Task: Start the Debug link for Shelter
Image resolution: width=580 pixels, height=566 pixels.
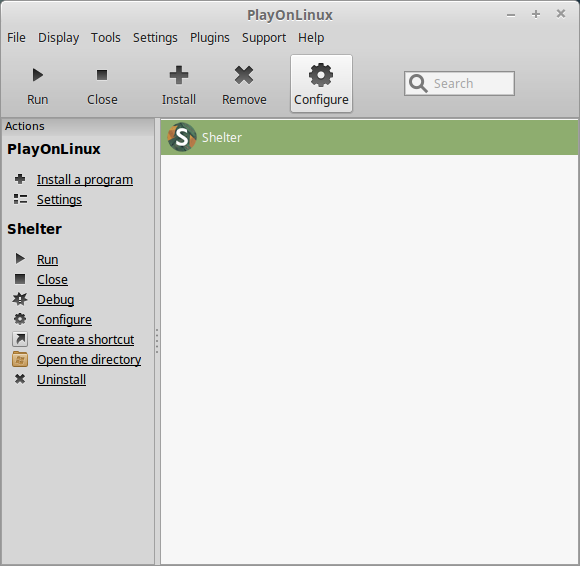Action: 55,300
